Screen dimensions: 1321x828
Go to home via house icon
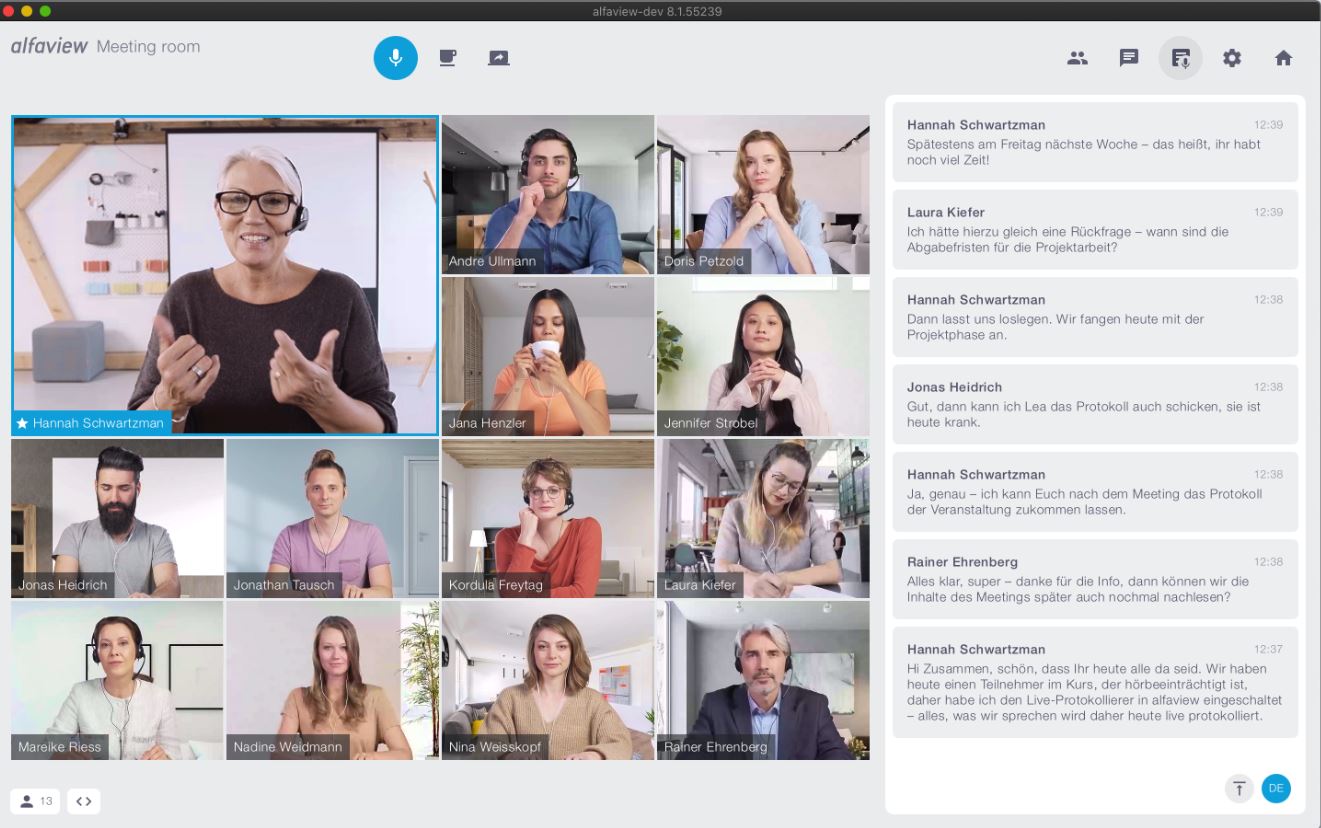(1284, 58)
